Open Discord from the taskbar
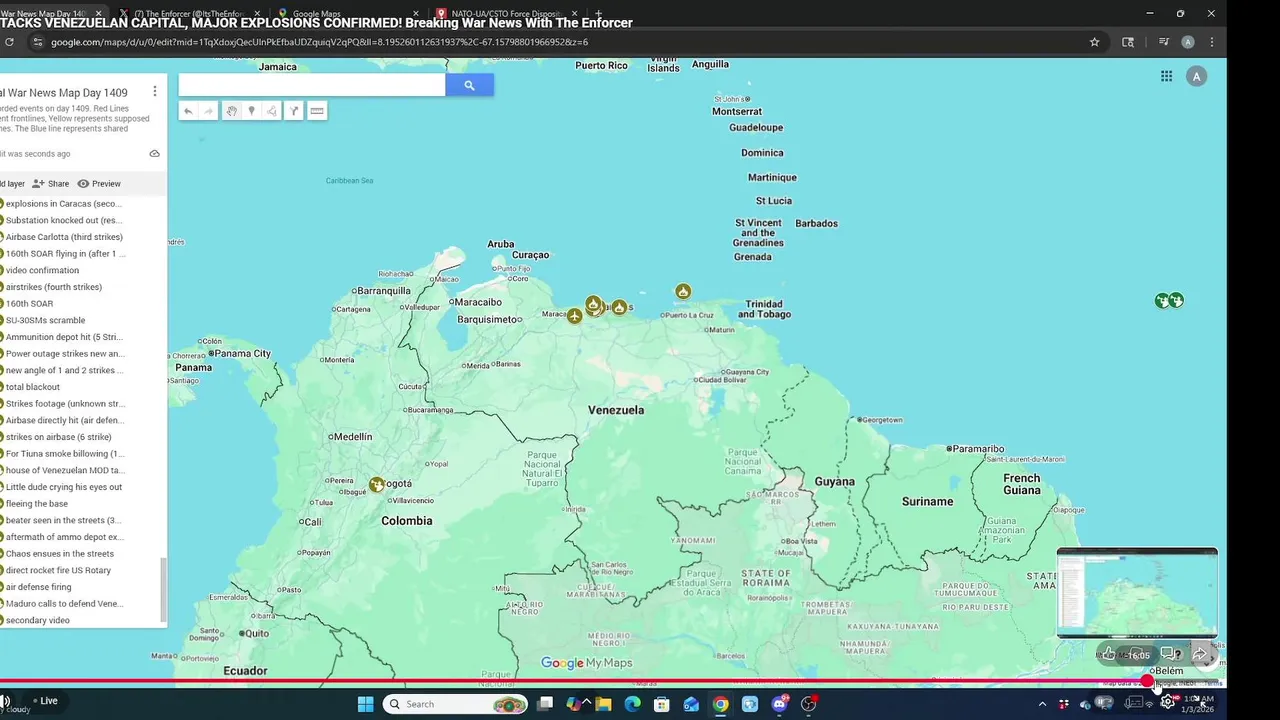The width and height of the screenshot is (1280, 720). [x=780, y=704]
